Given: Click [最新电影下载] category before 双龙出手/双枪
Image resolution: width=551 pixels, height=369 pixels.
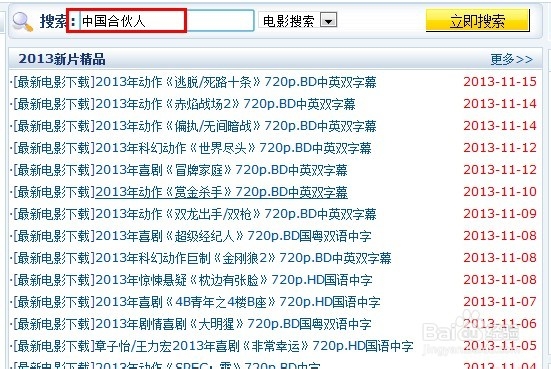Looking at the screenshot, I should coord(54,214).
